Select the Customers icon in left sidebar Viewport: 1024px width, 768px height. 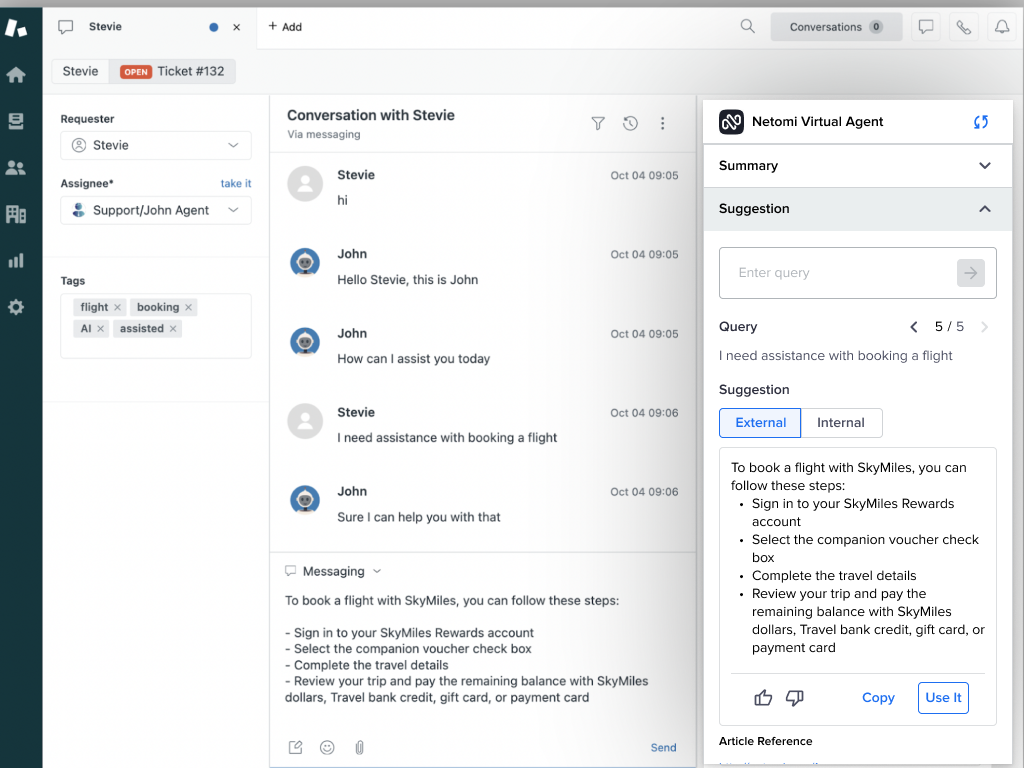(x=15, y=167)
